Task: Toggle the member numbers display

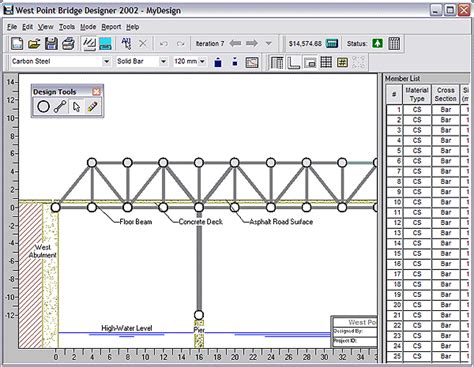Action: (x=342, y=62)
